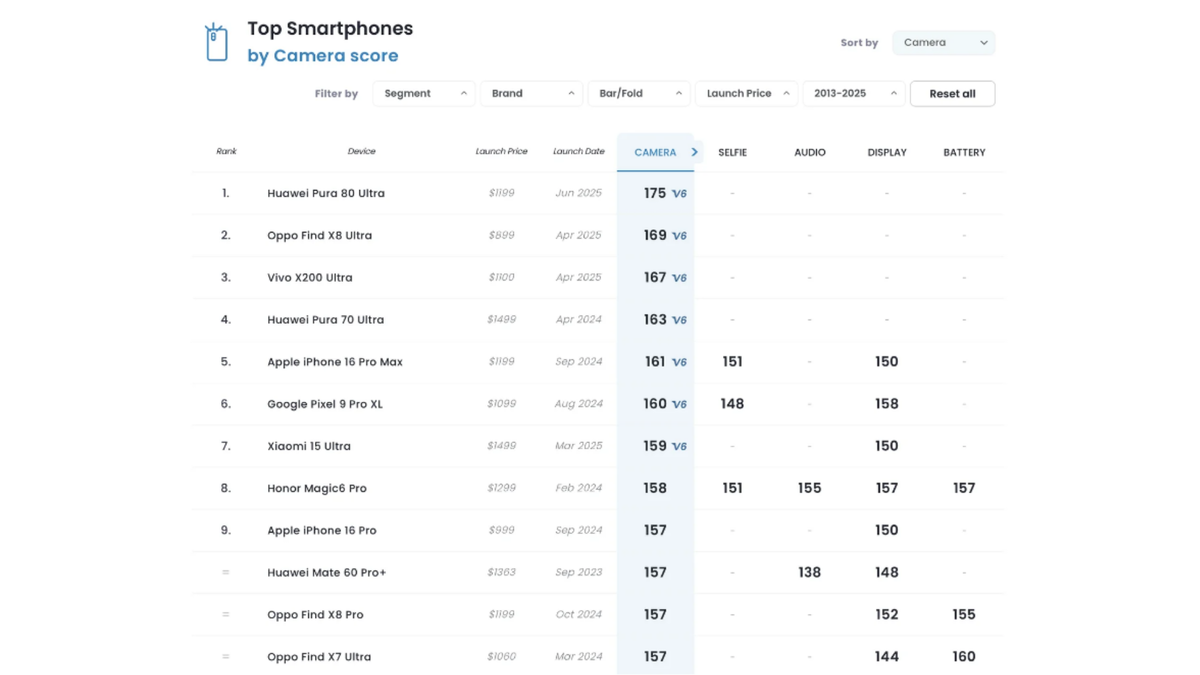This screenshot has width=1200, height=675.
Task: Open the 2013-2025 year range dropdown
Action: tap(854, 93)
